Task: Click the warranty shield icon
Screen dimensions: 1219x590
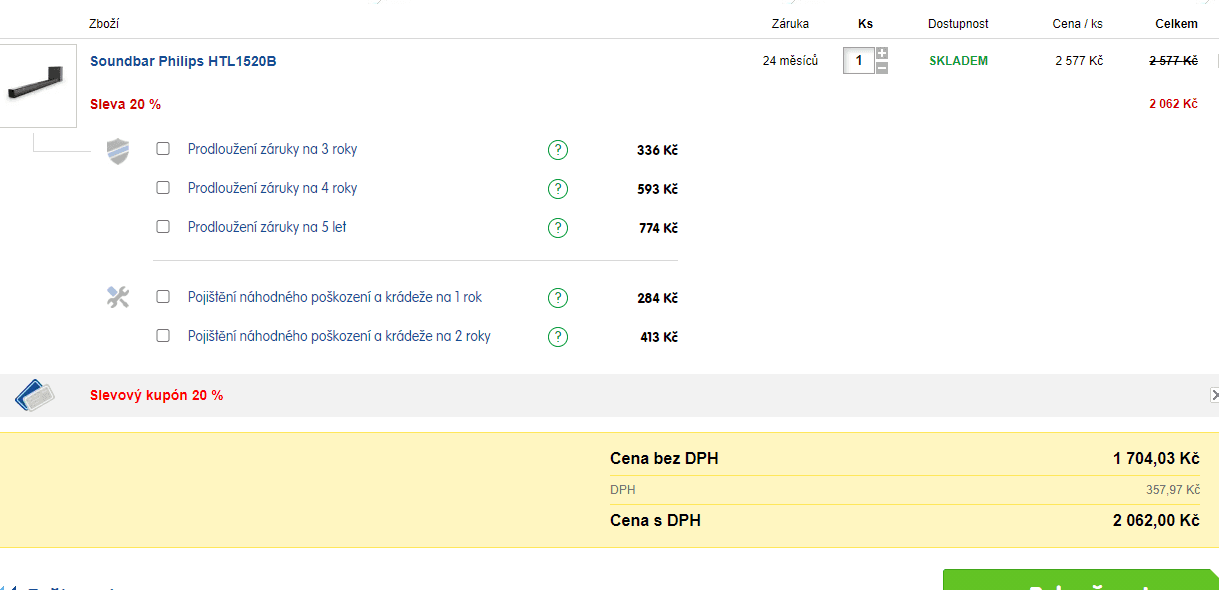Action: [x=118, y=152]
